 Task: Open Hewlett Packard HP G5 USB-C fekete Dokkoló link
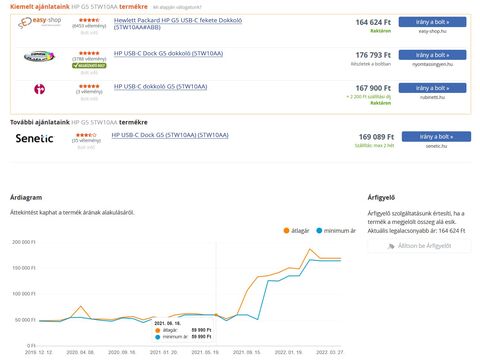point(178,24)
